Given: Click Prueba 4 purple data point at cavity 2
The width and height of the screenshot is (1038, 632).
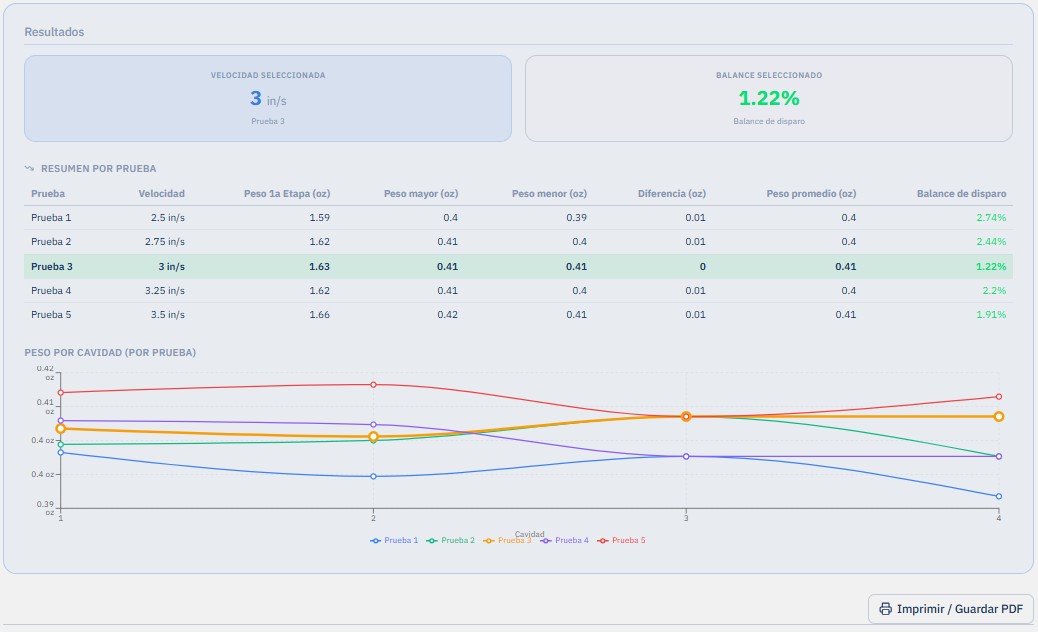Looking at the screenshot, I should pos(373,425).
